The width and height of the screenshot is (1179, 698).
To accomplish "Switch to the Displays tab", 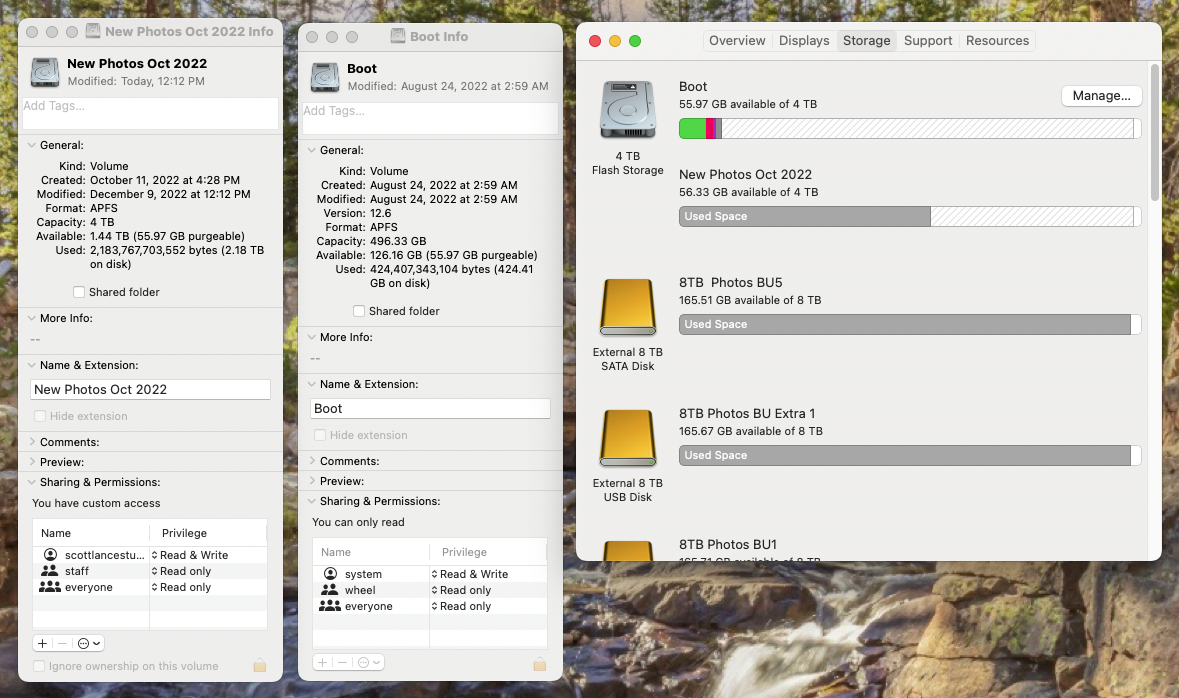I will point(804,41).
